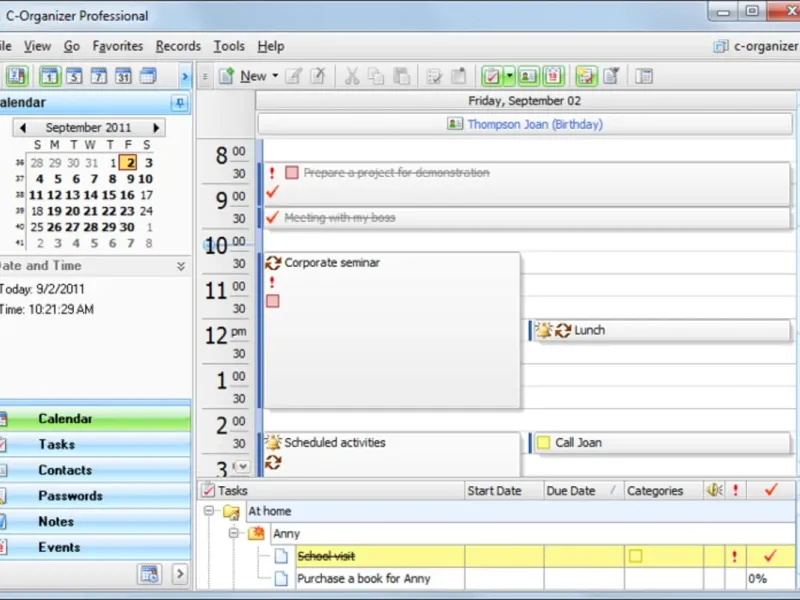Open dropdown arrow beside show tasks button
Screen dimensions: 800x600
(509, 76)
